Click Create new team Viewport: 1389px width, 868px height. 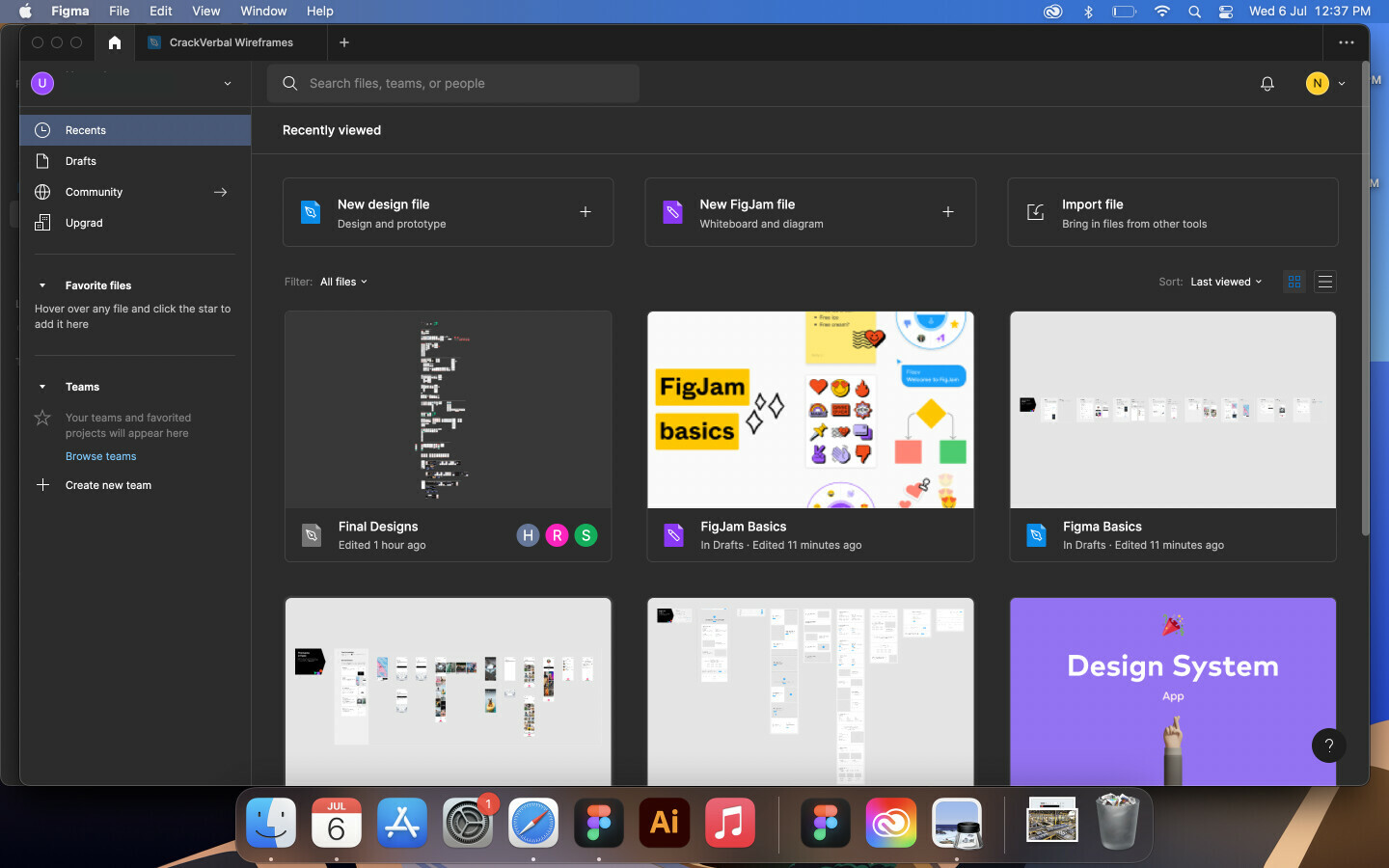tap(108, 485)
